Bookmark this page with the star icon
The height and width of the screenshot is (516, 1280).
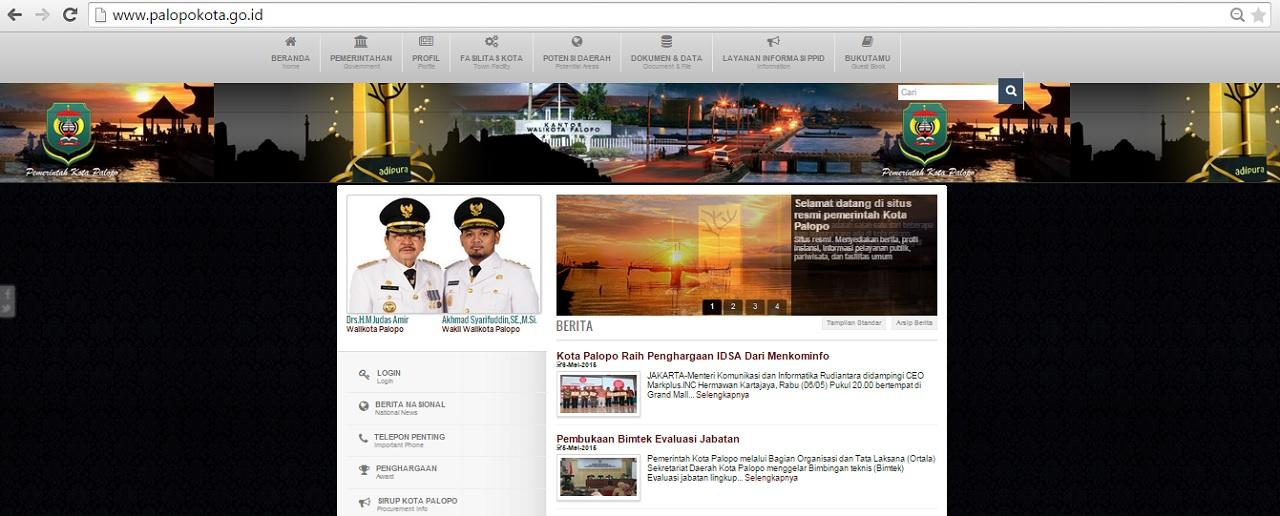[1259, 15]
